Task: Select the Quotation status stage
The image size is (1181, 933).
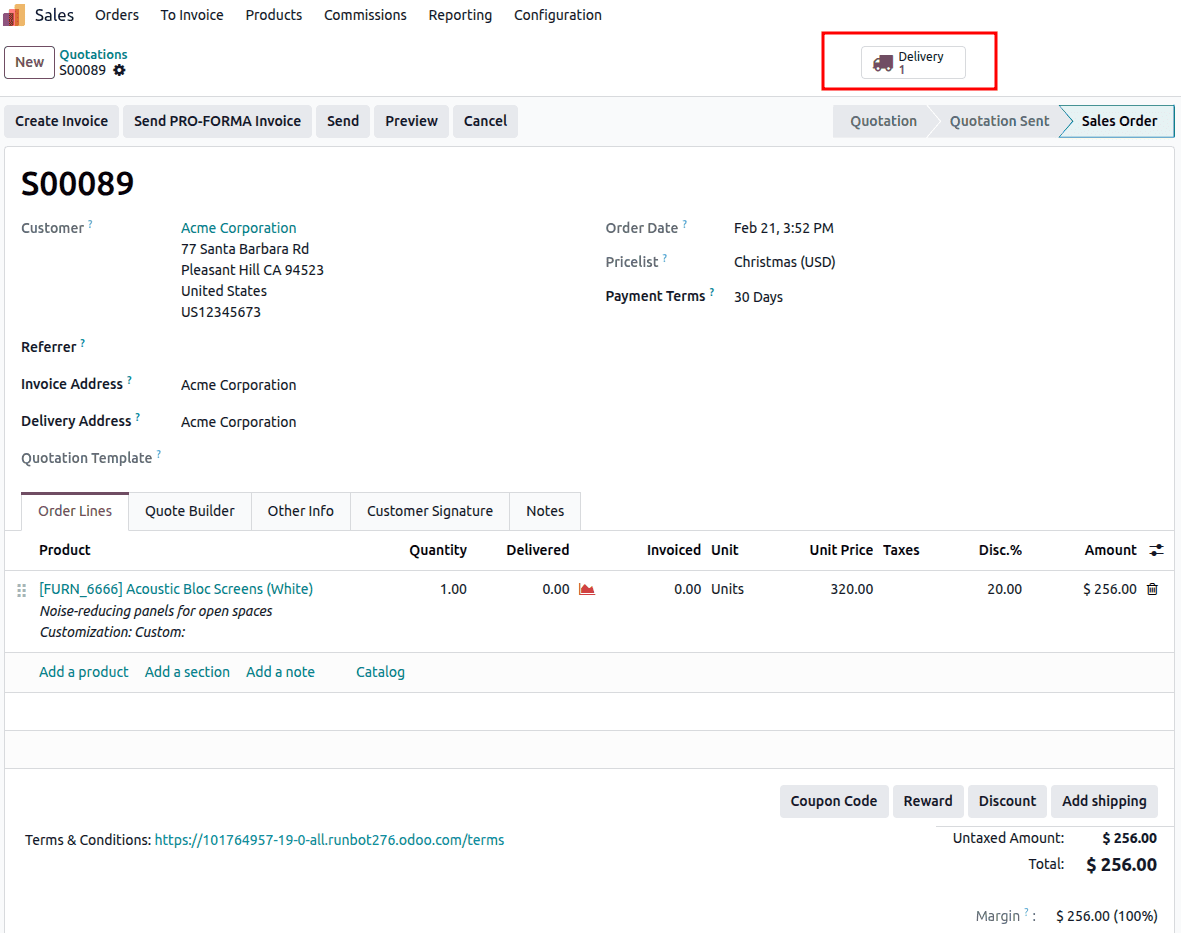Action: tap(883, 121)
